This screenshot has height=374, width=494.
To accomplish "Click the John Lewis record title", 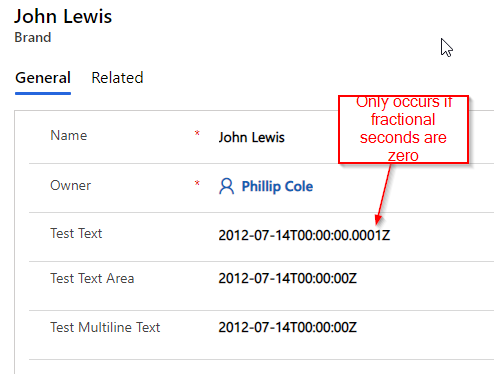I will pos(63,16).
